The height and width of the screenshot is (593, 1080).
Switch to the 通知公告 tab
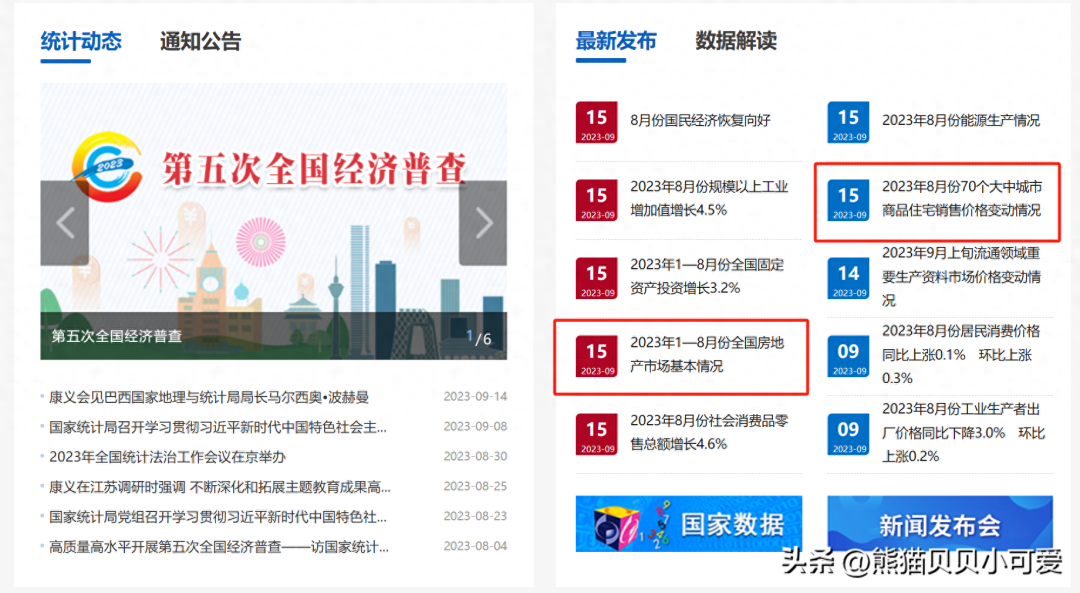click(x=200, y=41)
